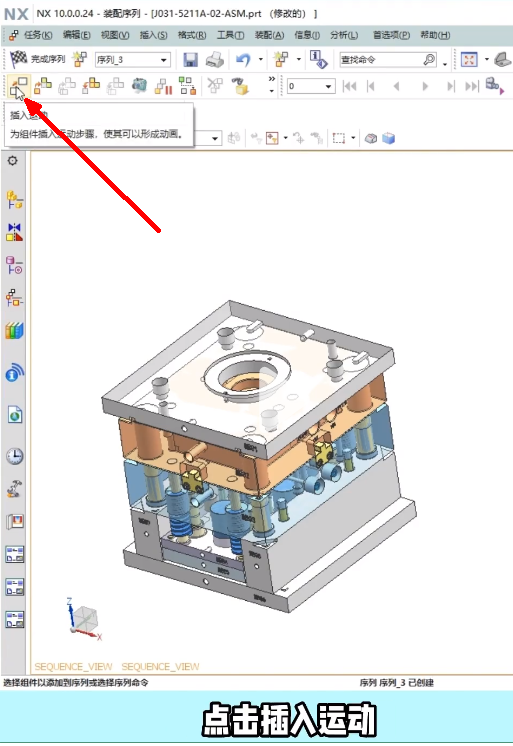Click the Insert Pause icon
513x746 pixels.
coord(163,86)
